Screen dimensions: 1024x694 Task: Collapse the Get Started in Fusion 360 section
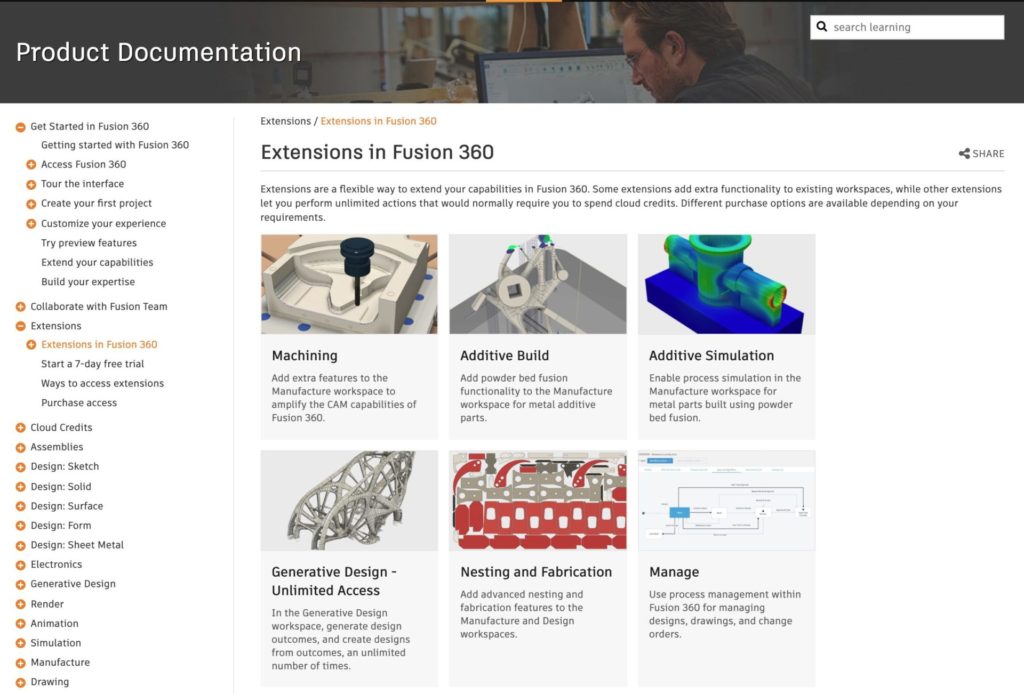(20, 126)
